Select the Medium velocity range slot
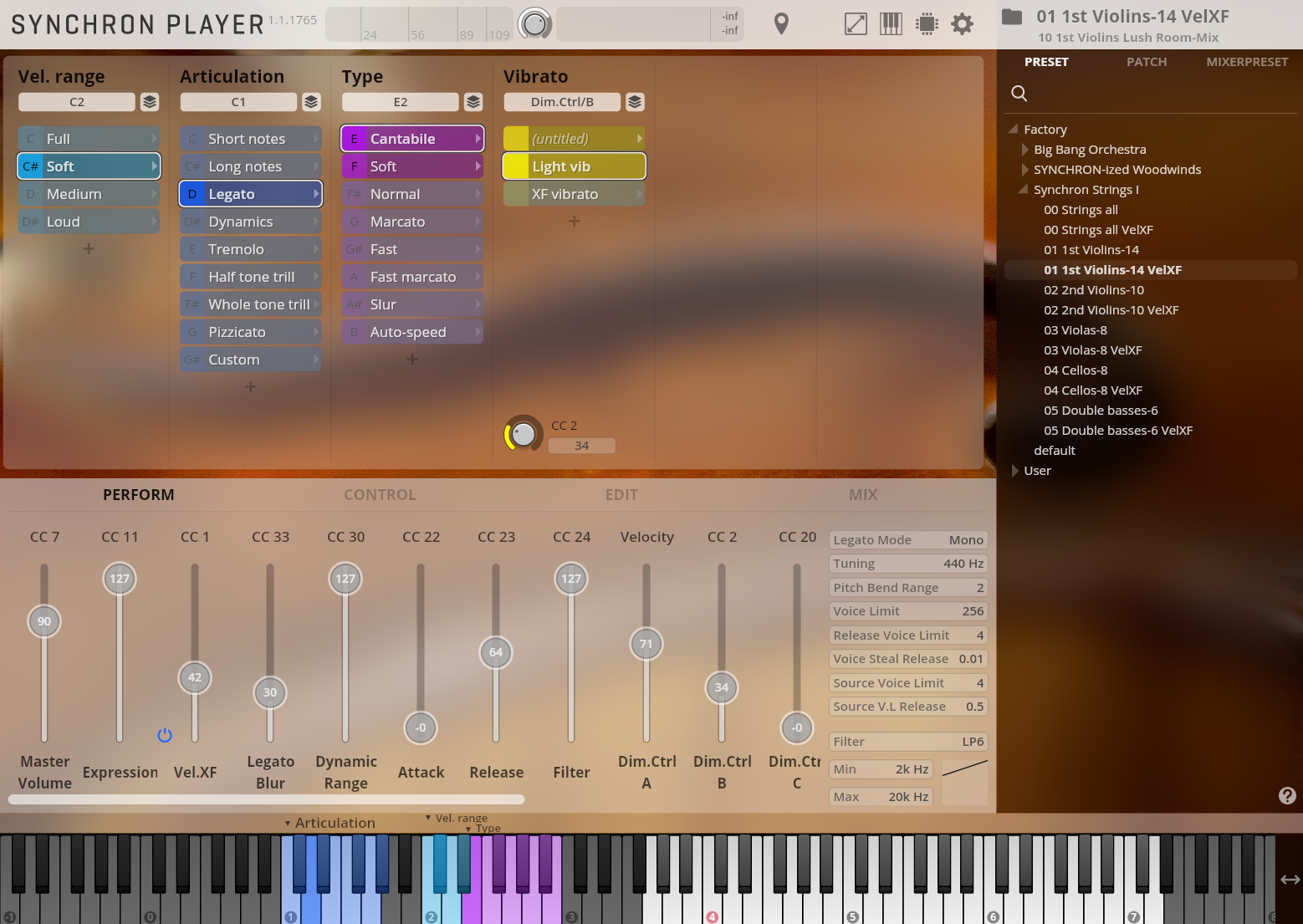 coord(89,194)
